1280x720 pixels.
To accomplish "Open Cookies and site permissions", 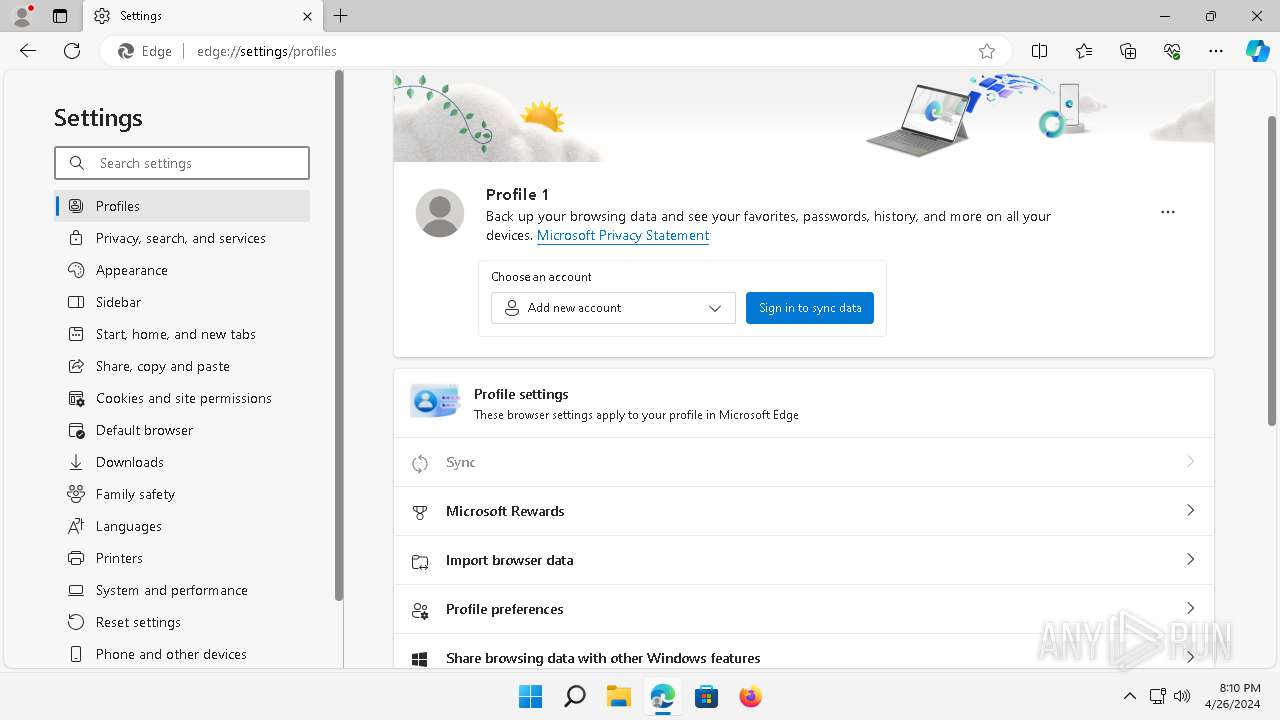I will (x=182, y=398).
